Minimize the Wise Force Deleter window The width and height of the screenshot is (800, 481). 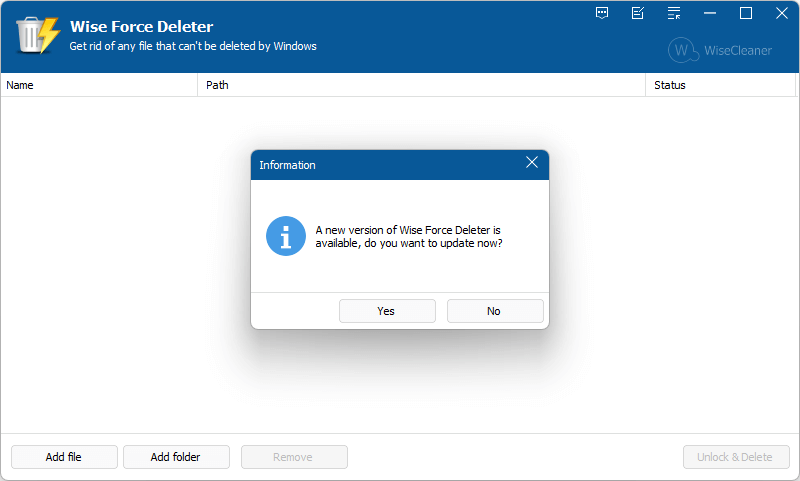tap(710, 13)
